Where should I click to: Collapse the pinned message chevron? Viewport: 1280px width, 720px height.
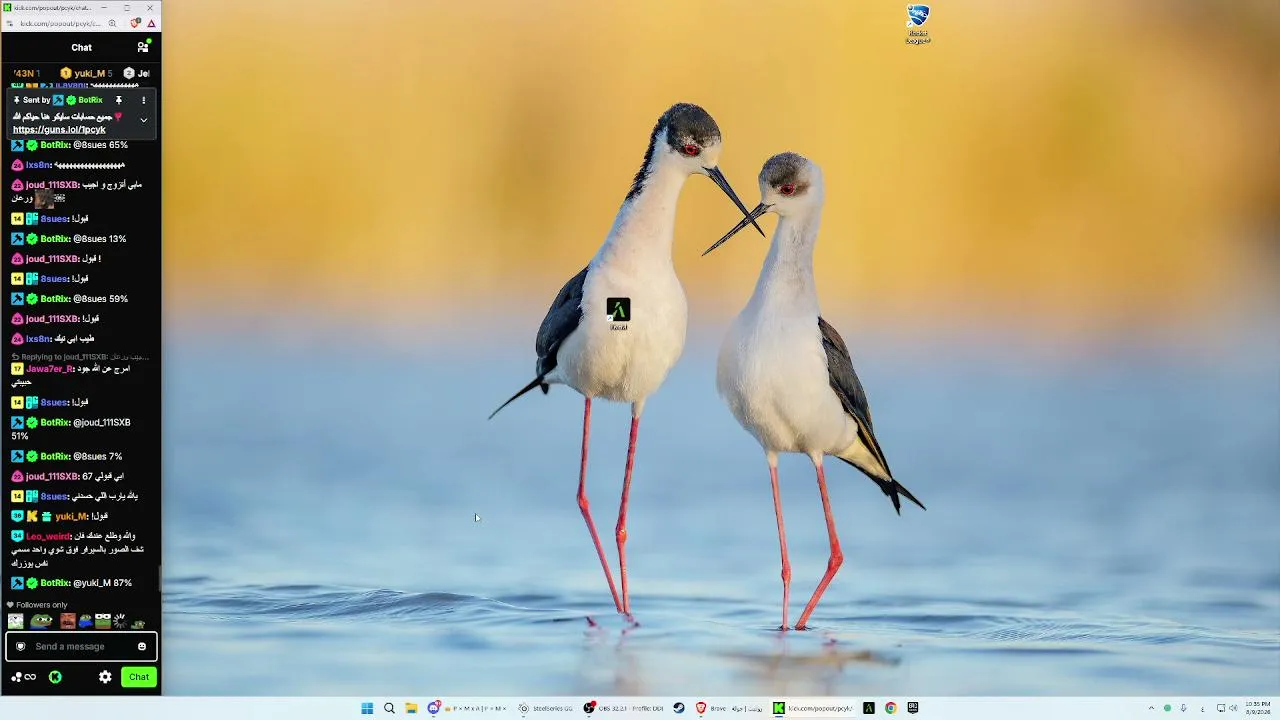coord(143,120)
